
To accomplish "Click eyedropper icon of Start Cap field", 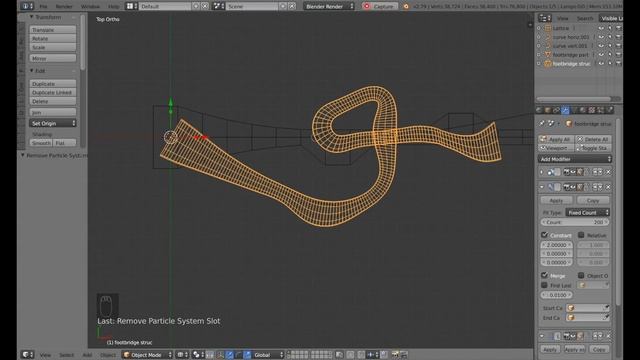I will click(x=607, y=308).
